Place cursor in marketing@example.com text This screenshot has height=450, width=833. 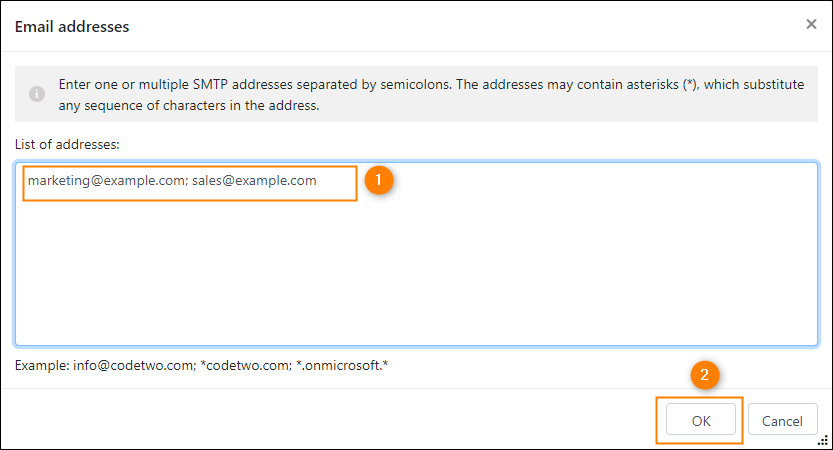coord(106,181)
